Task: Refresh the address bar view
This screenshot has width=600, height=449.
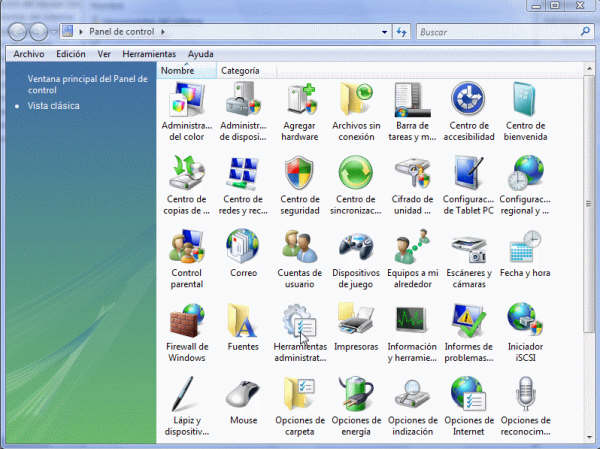Action: (x=401, y=32)
